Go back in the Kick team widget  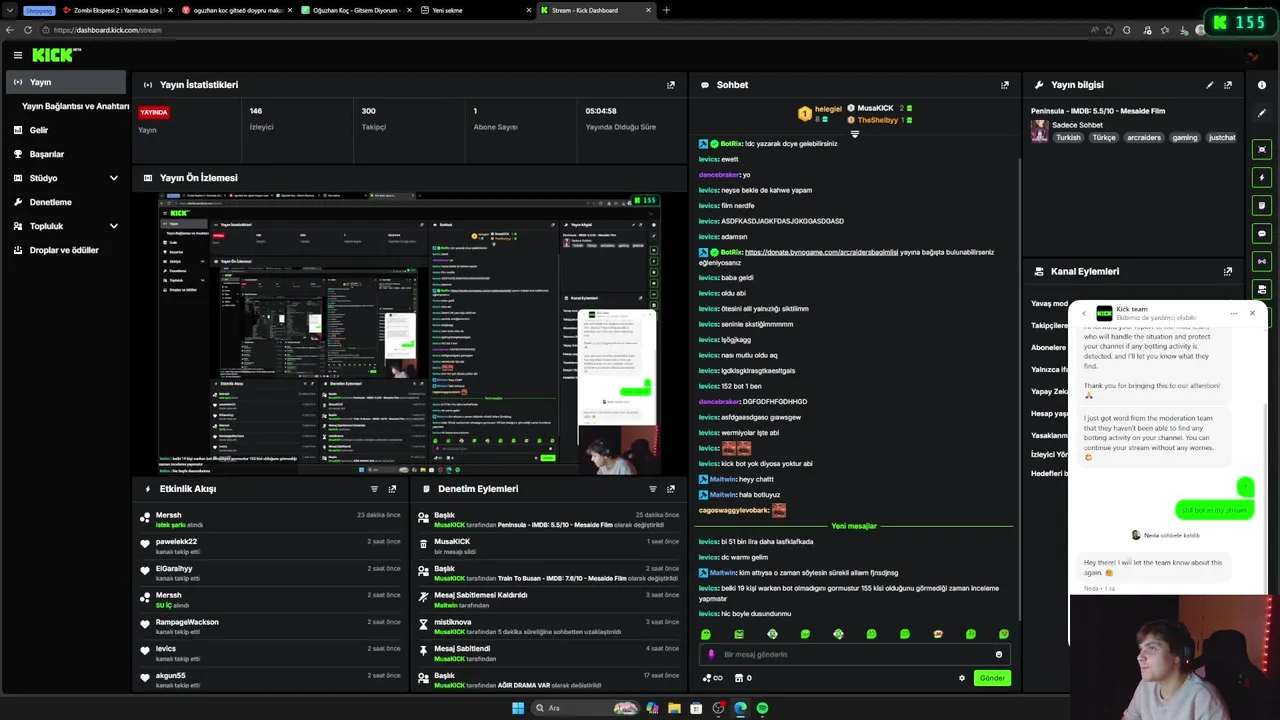(1084, 313)
